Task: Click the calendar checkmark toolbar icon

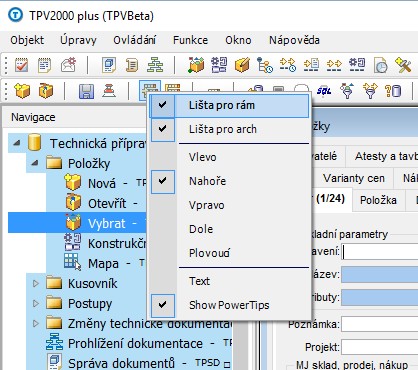Action: pyautogui.click(x=22, y=65)
